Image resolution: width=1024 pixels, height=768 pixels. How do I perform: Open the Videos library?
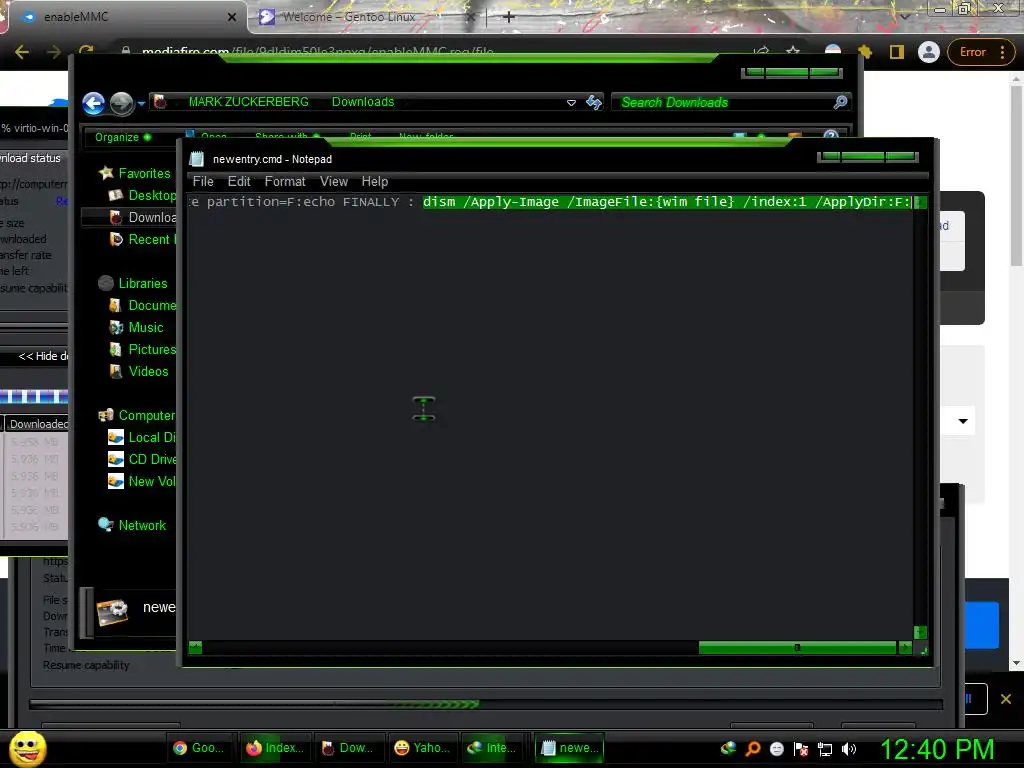pyautogui.click(x=139, y=371)
